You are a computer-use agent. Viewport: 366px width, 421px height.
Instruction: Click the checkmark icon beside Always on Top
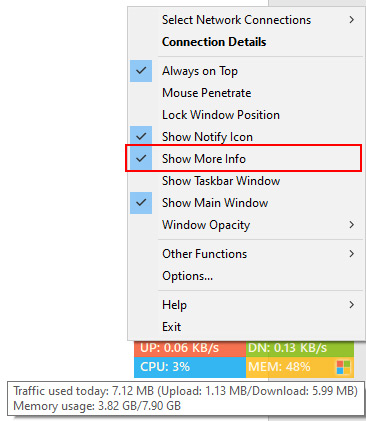(141, 71)
